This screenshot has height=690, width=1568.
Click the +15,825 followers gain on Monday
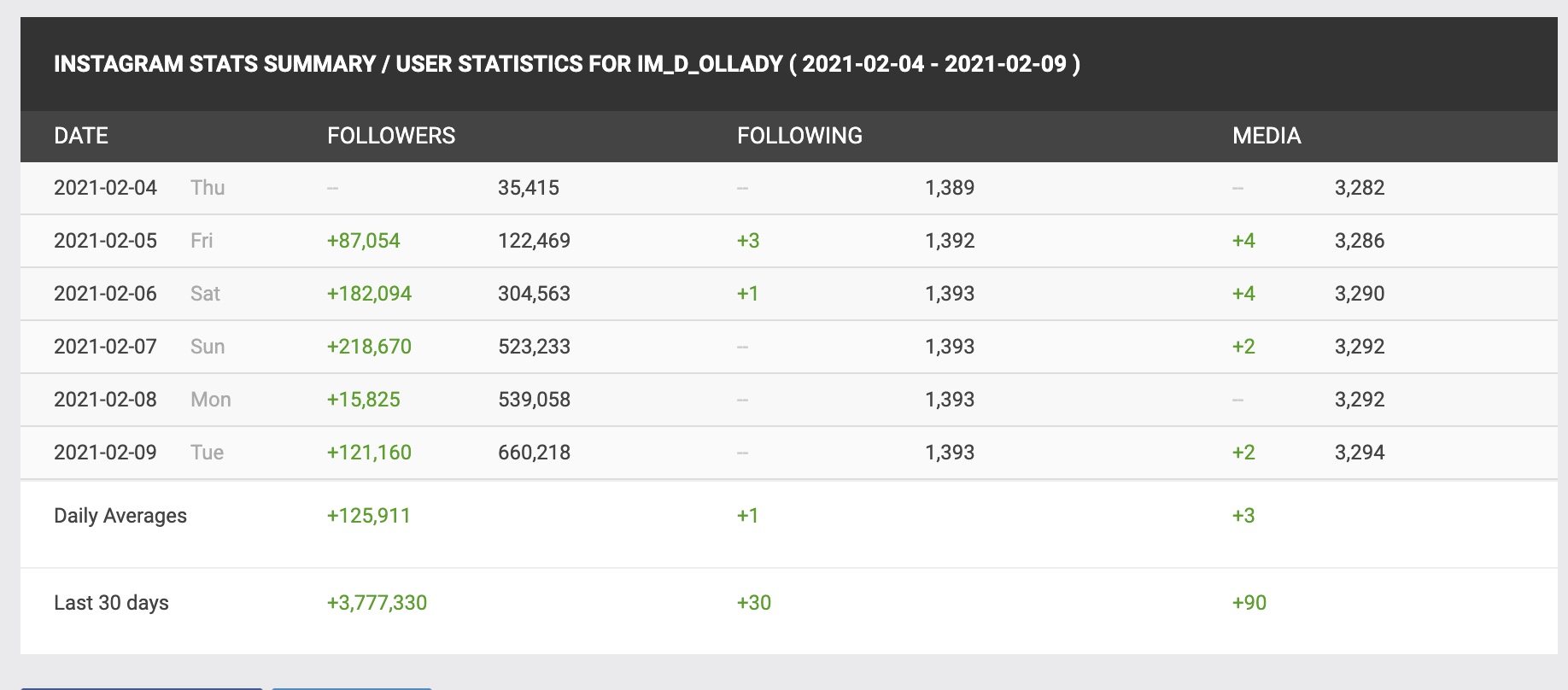(x=363, y=400)
